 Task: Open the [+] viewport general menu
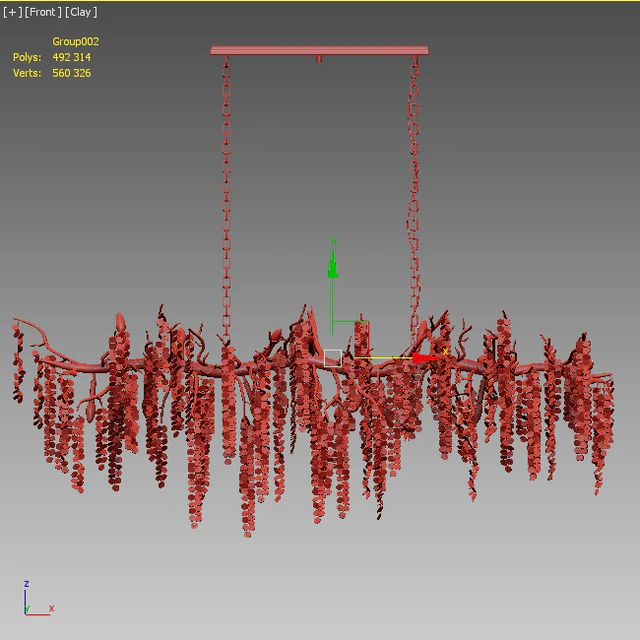pyautogui.click(x=12, y=12)
